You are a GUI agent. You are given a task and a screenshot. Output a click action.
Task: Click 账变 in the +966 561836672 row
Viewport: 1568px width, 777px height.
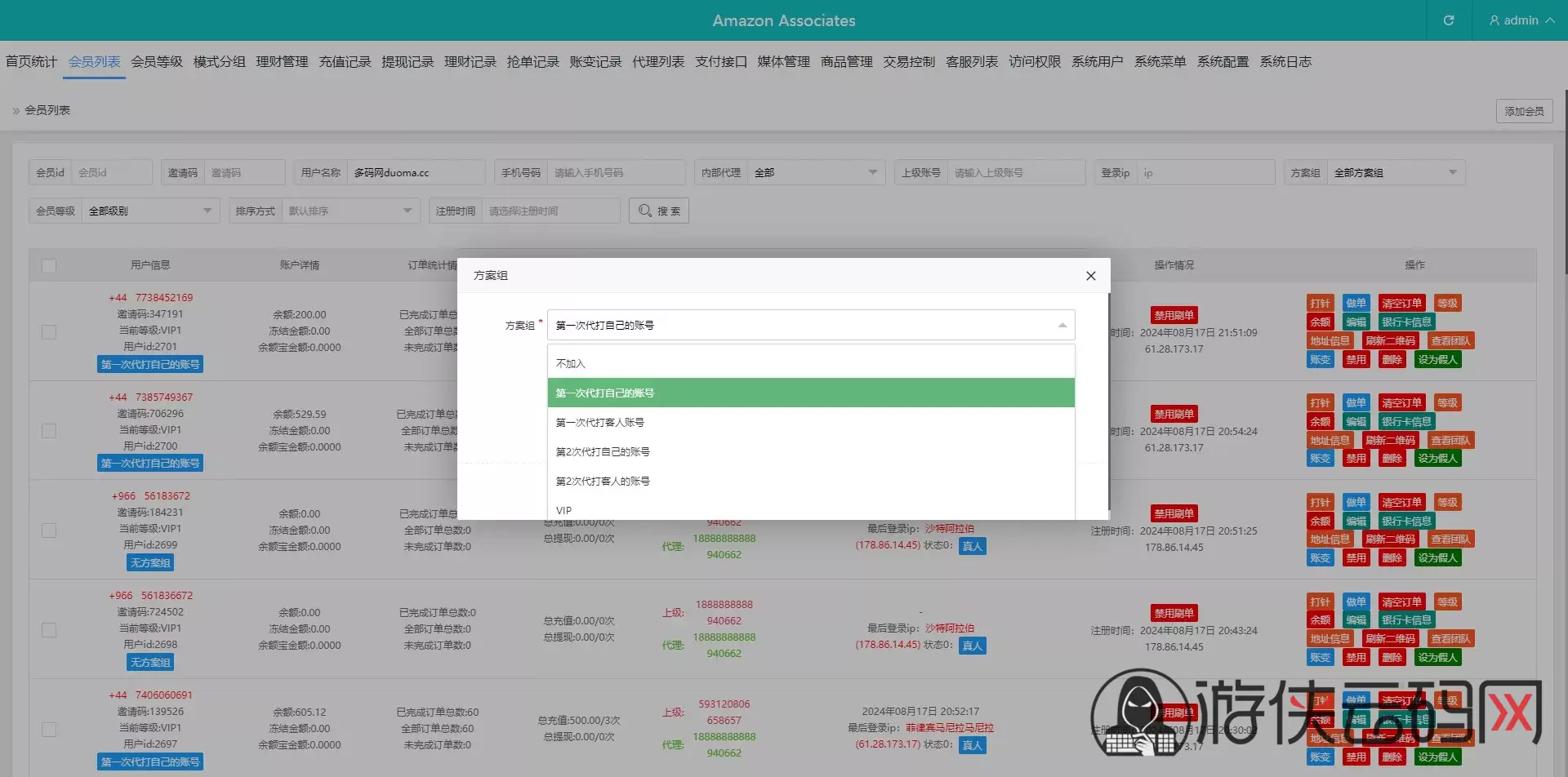coord(1320,658)
